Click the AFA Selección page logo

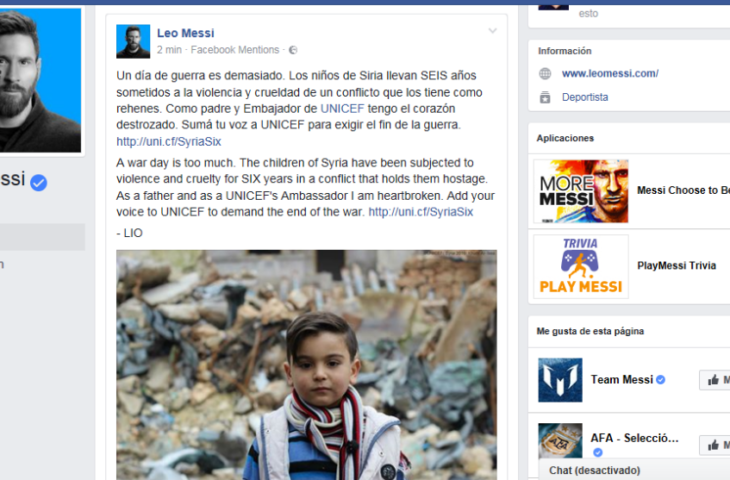point(560,440)
